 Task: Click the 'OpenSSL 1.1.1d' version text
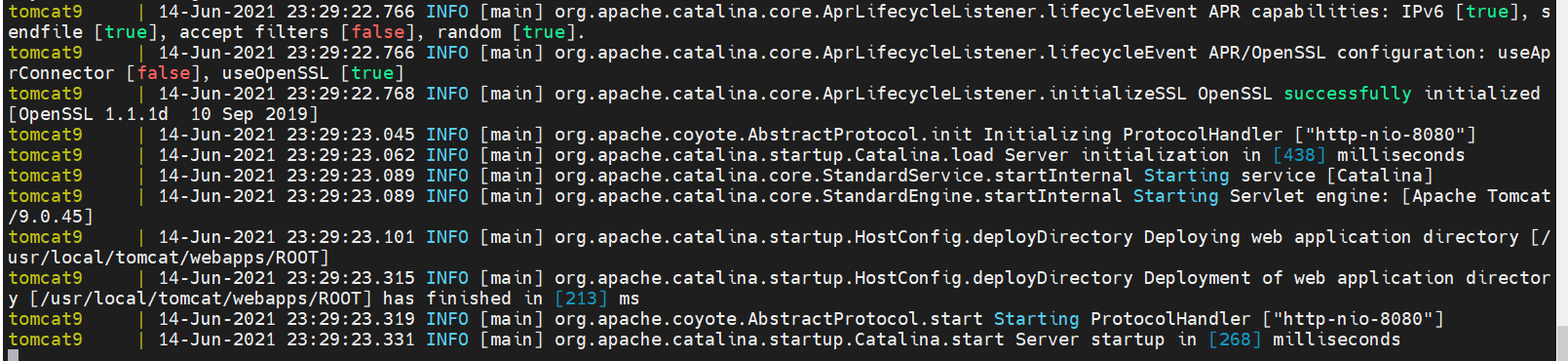[x=94, y=114]
